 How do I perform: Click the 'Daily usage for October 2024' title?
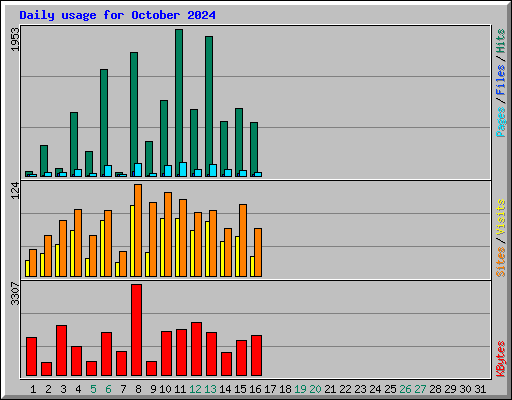(x=117, y=15)
